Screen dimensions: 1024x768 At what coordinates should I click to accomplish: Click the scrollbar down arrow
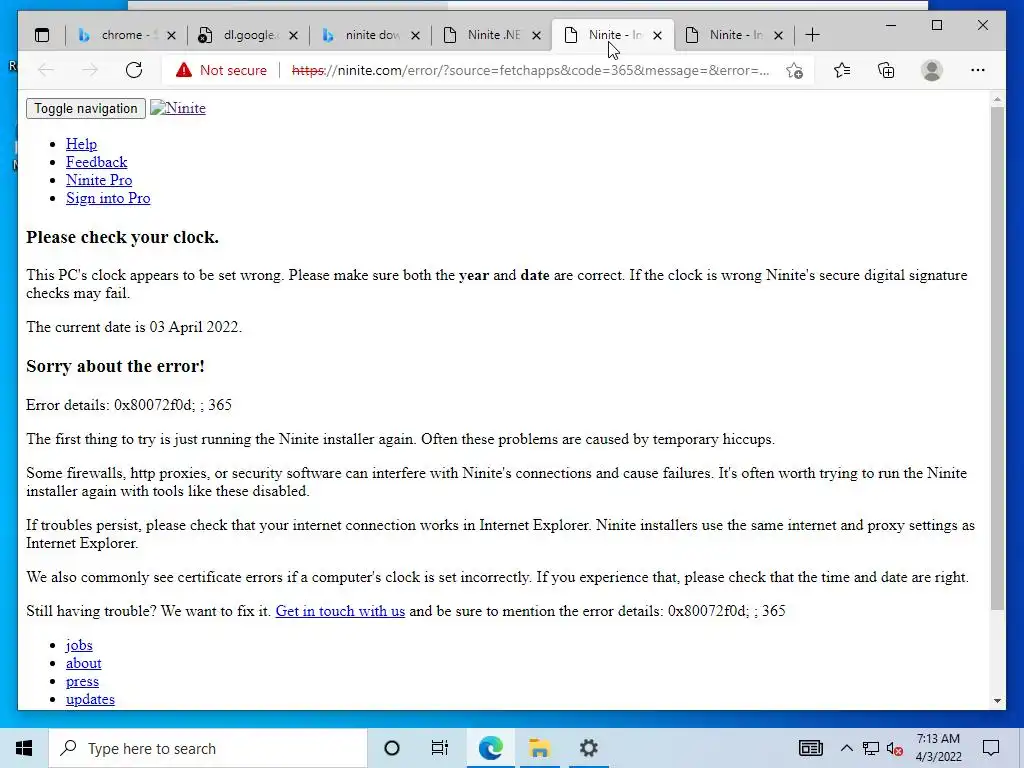pyautogui.click(x=997, y=701)
